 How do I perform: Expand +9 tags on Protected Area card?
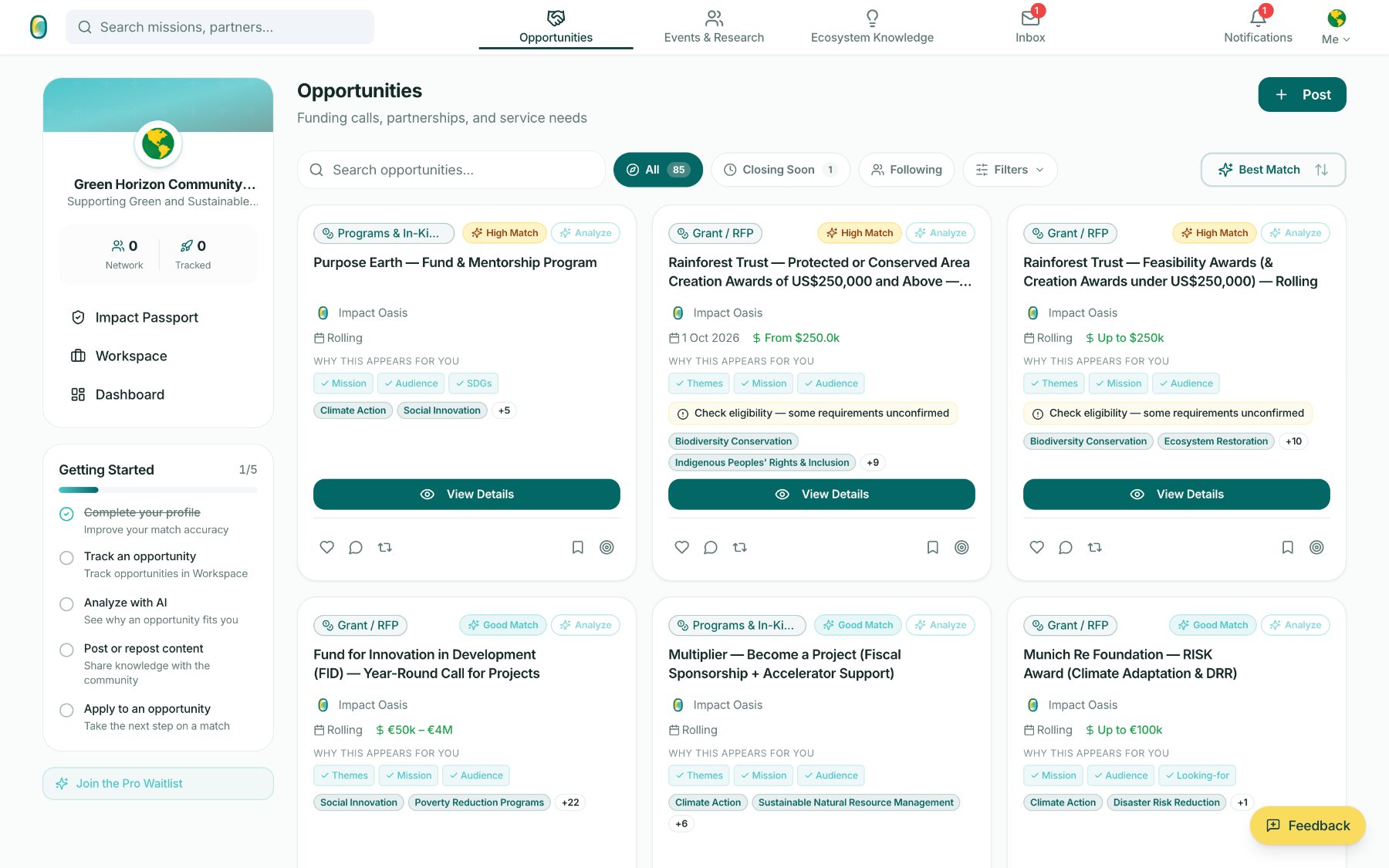(873, 463)
